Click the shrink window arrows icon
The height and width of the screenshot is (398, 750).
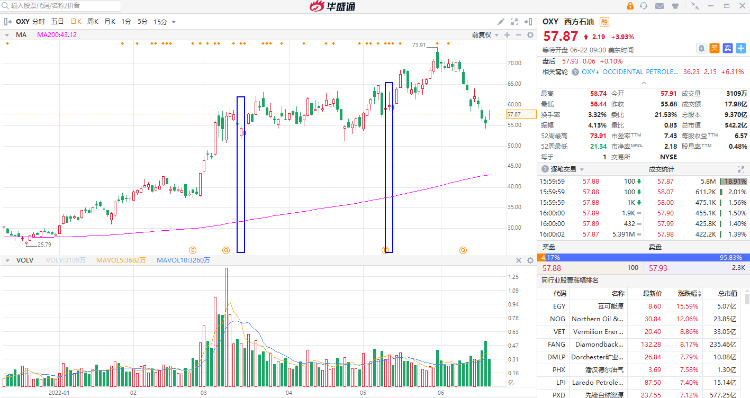coord(695,6)
